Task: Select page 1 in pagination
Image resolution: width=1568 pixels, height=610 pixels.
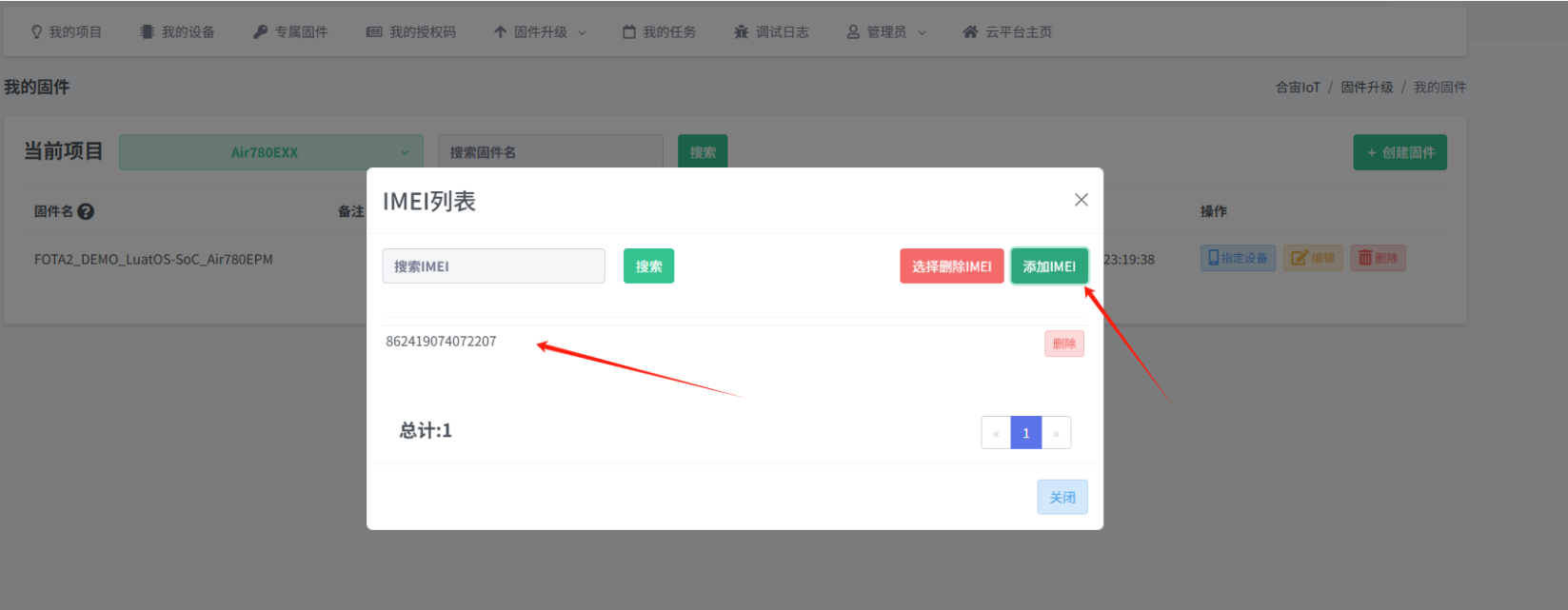Action: (1025, 433)
